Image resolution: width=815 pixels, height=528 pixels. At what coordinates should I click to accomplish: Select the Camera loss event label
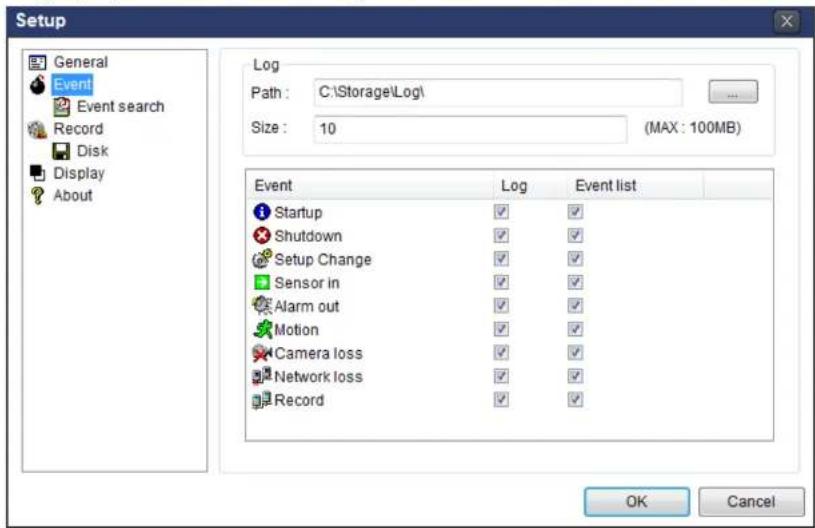(318, 353)
